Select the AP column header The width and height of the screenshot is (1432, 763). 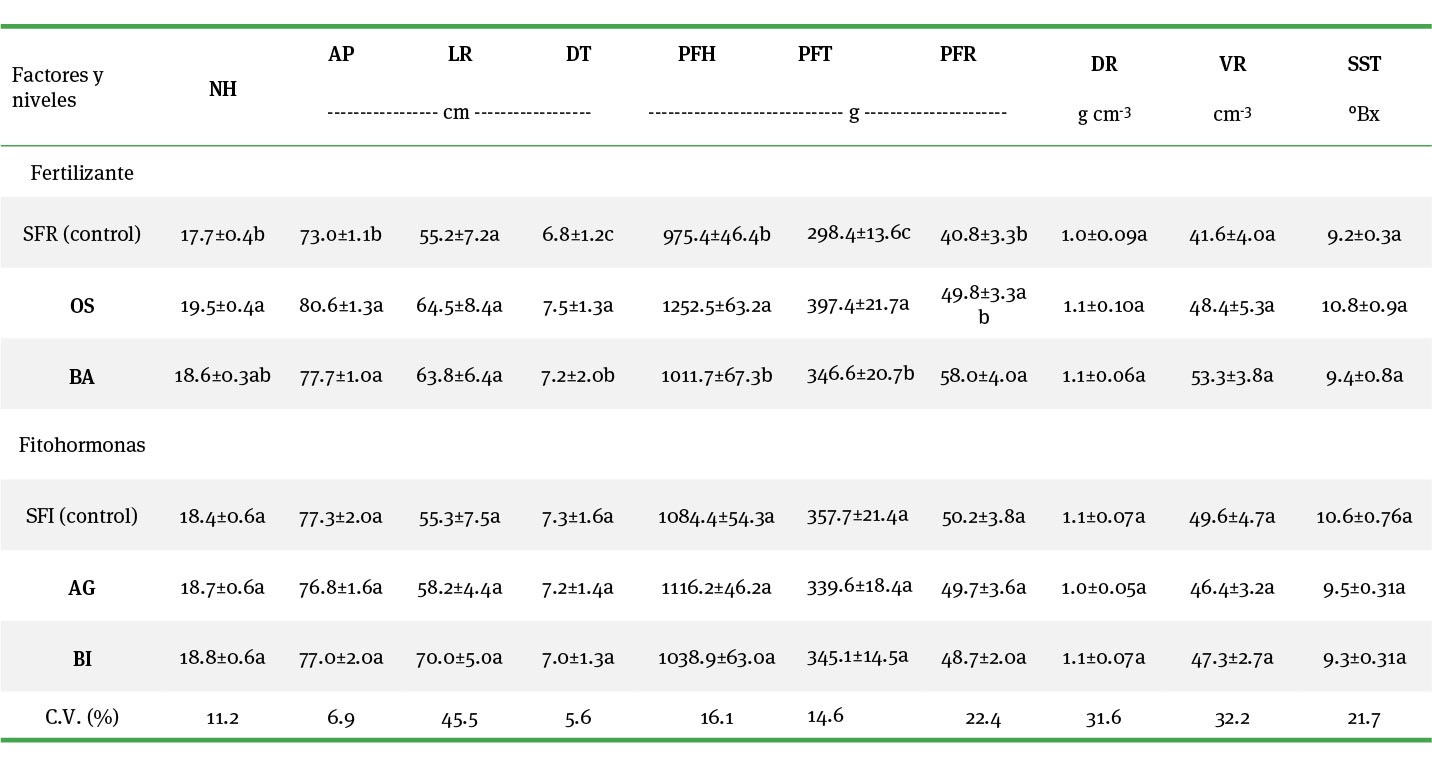pos(341,55)
